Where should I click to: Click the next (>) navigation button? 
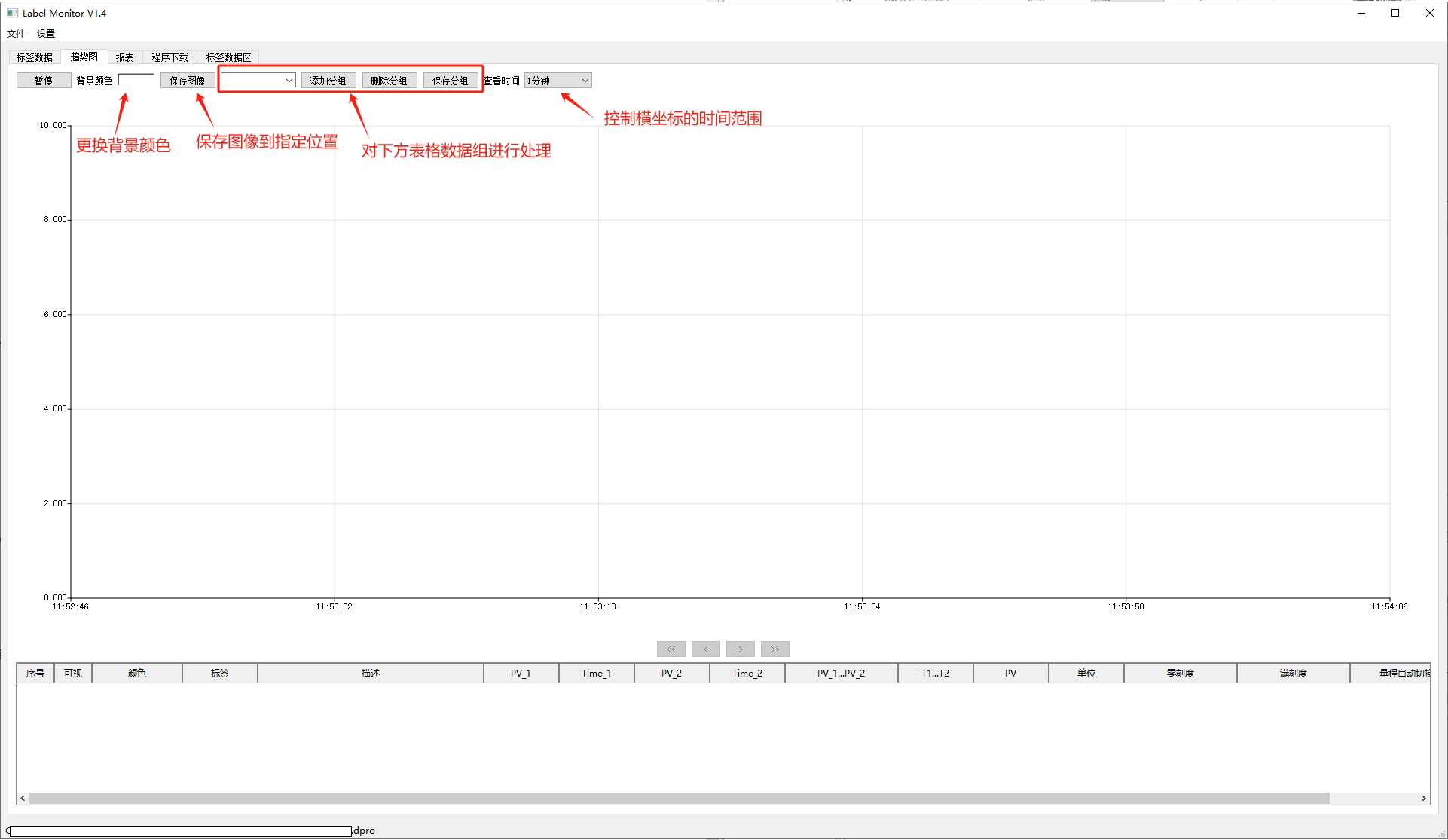(x=740, y=649)
